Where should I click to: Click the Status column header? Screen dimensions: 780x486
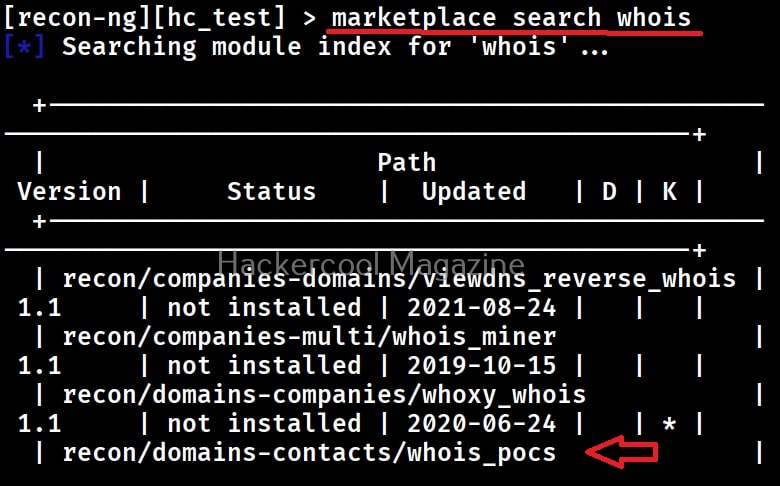click(271, 191)
